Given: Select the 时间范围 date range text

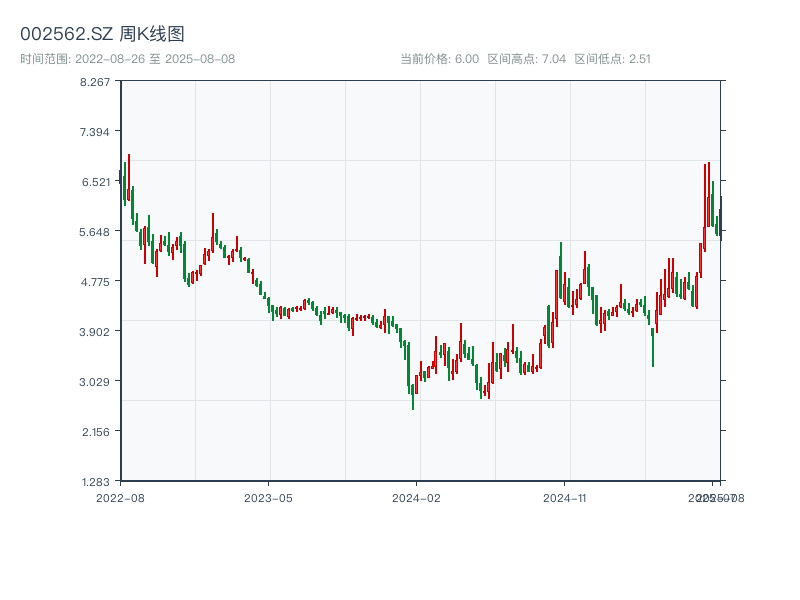Looking at the screenshot, I should (127, 59).
